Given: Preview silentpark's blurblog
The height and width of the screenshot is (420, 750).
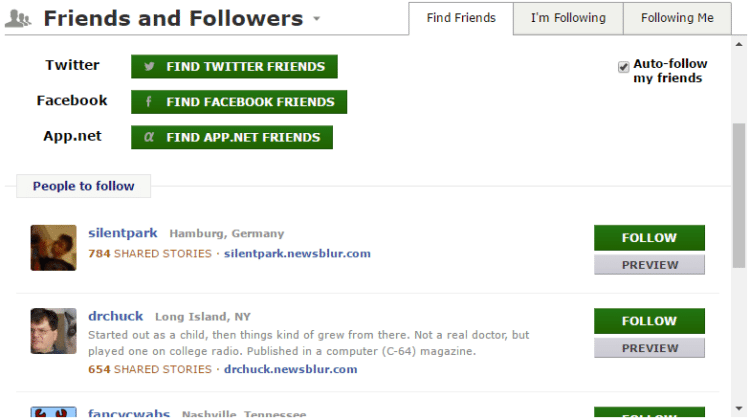Looking at the screenshot, I should coord(649,265).
